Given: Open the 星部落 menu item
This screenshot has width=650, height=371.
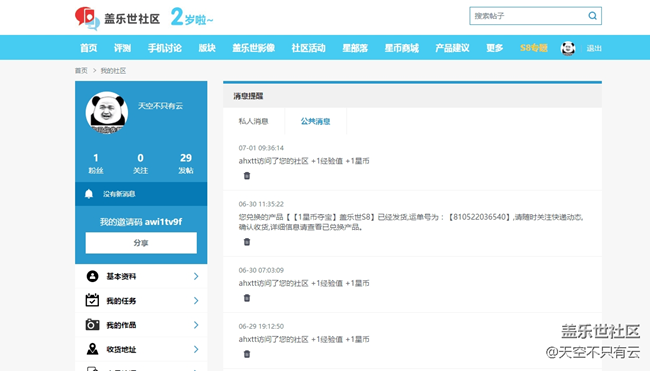Looking at the screenshot, I should coord(355,48).
